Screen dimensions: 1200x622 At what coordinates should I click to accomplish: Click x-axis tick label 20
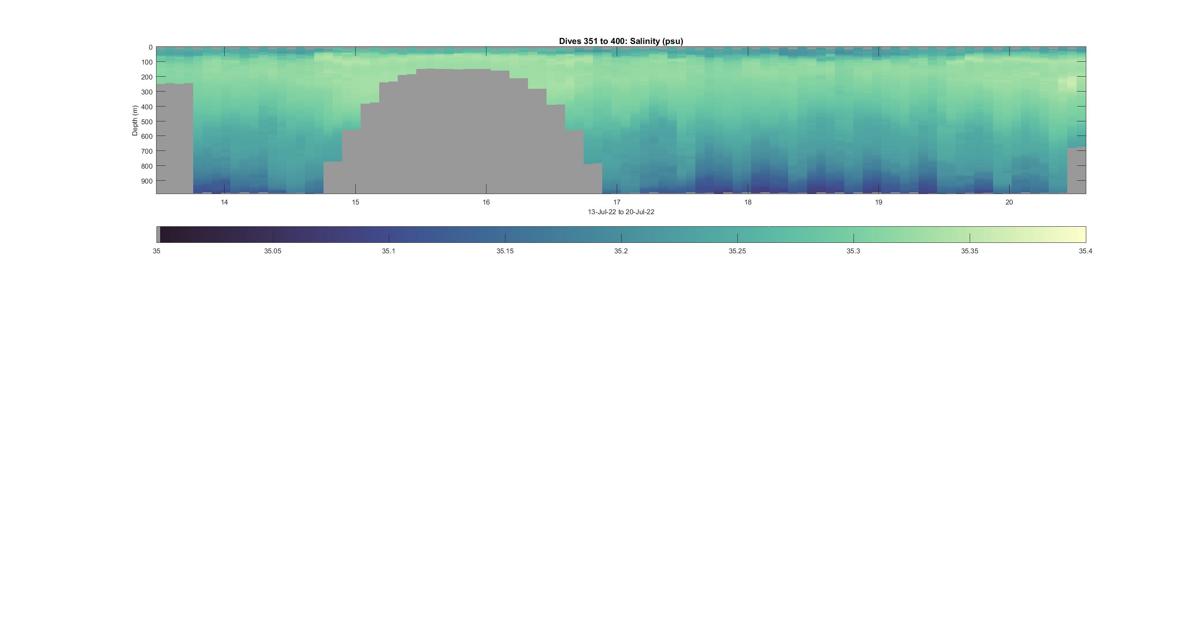point(1009,202)
